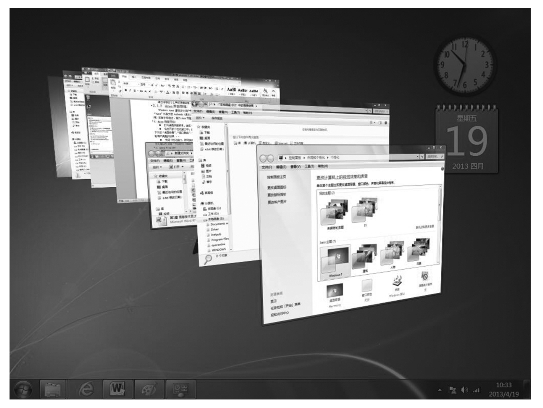Open the network signal tray icon
543x408 pixels.
coord(477,390)
